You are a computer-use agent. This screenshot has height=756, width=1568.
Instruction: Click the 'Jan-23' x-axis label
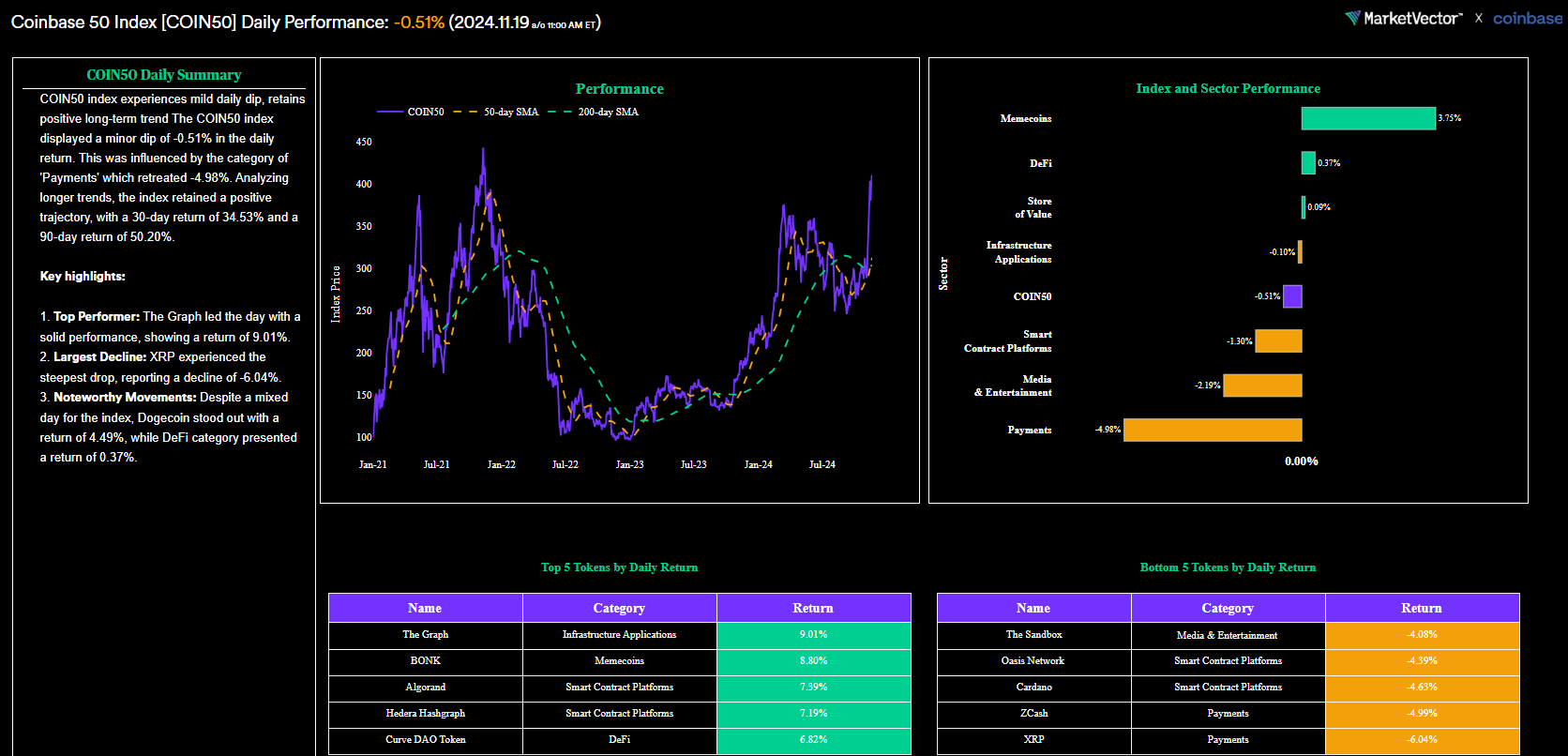(630, 464)
